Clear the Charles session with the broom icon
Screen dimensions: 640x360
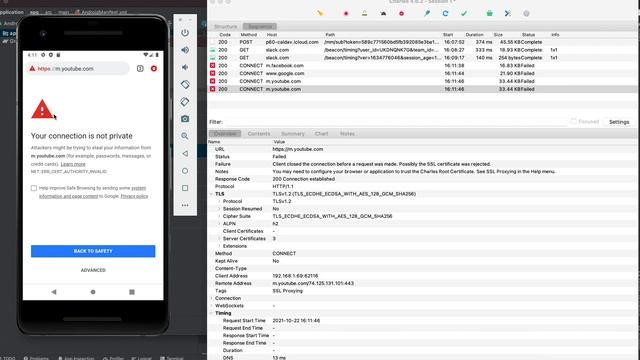click(320, 13)
